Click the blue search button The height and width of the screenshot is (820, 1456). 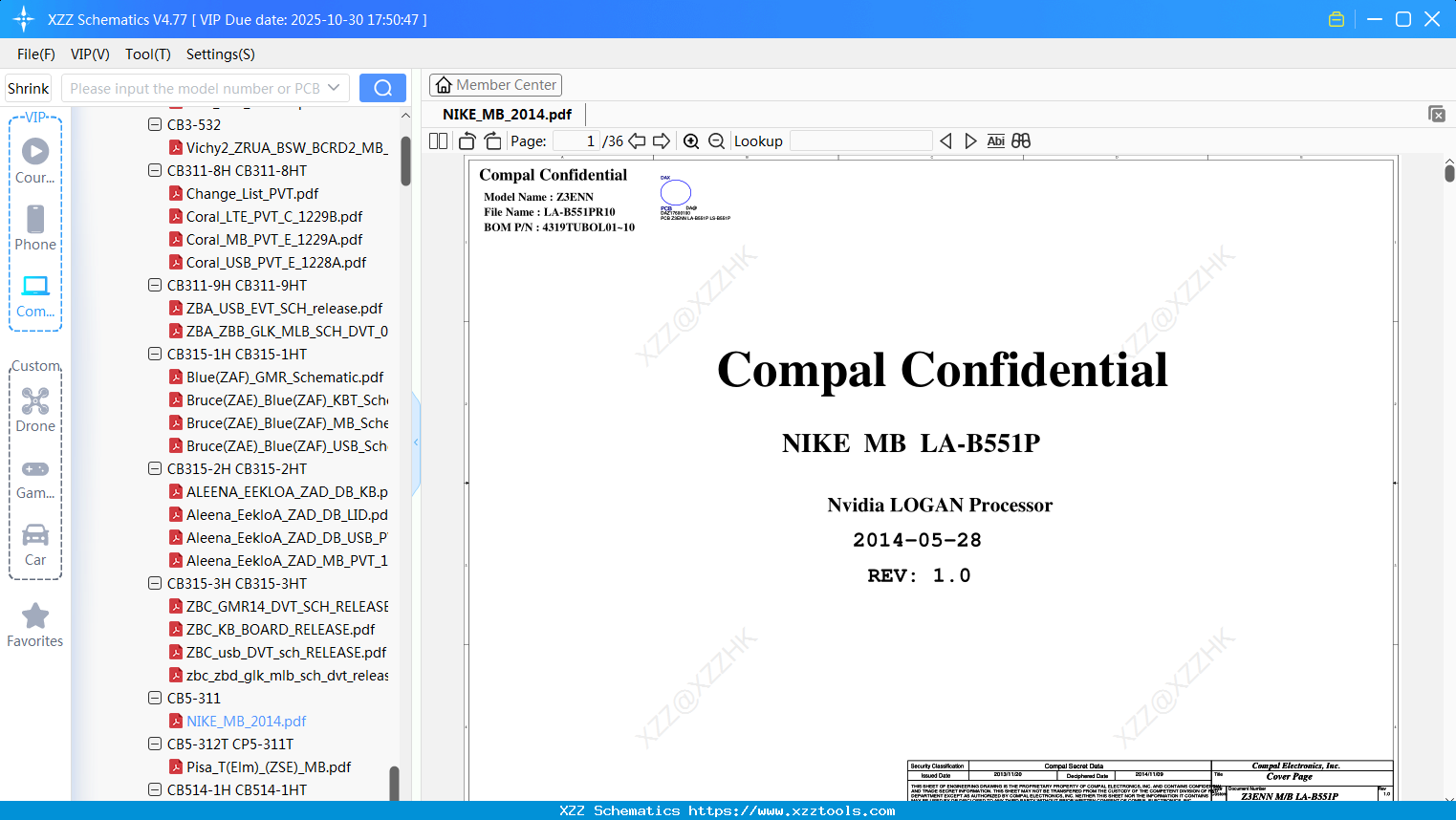click(382, 88)
